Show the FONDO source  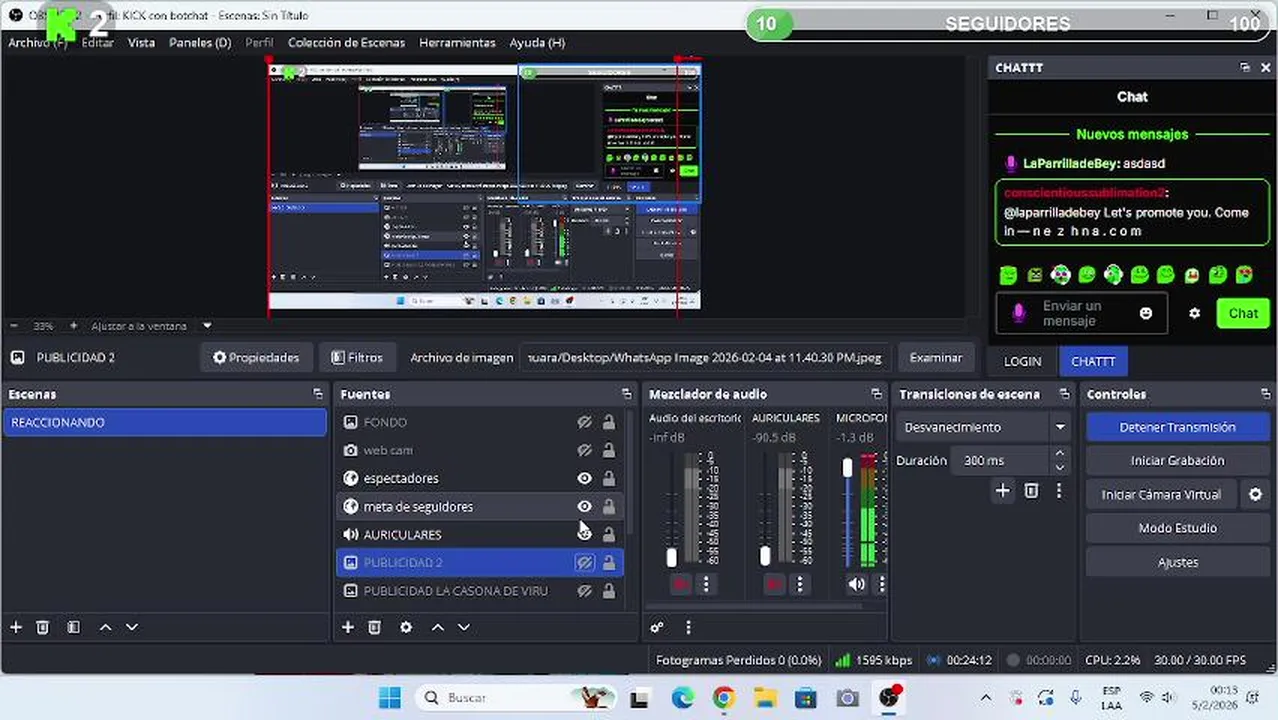click(585, 422)
